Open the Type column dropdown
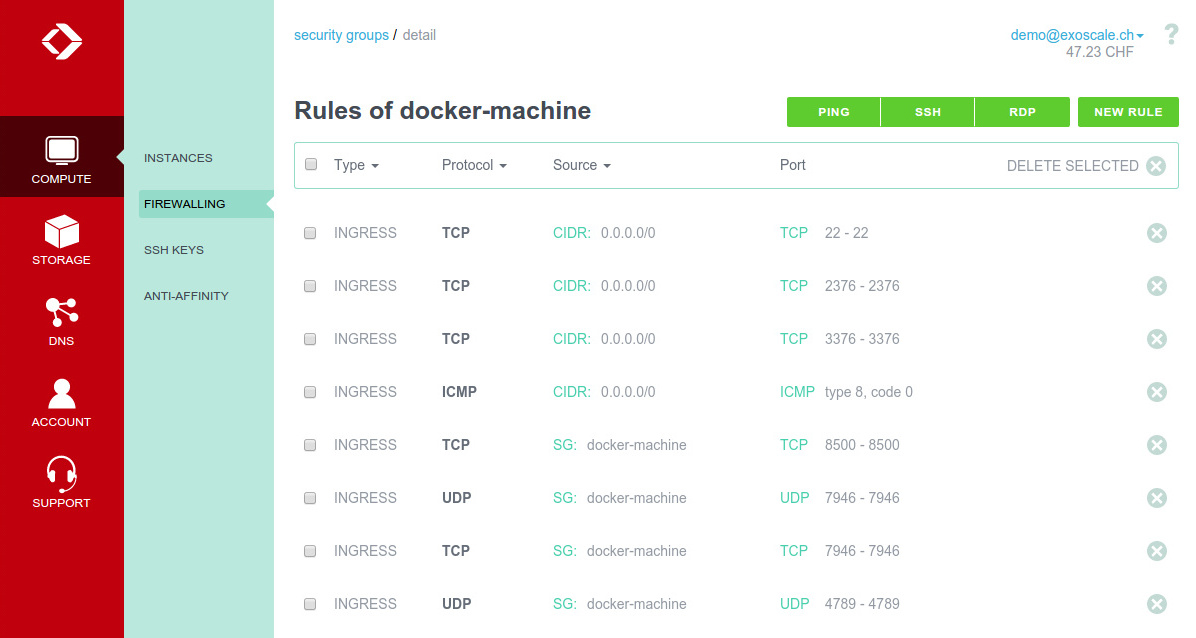1196x638 pixels. (356, 164)
